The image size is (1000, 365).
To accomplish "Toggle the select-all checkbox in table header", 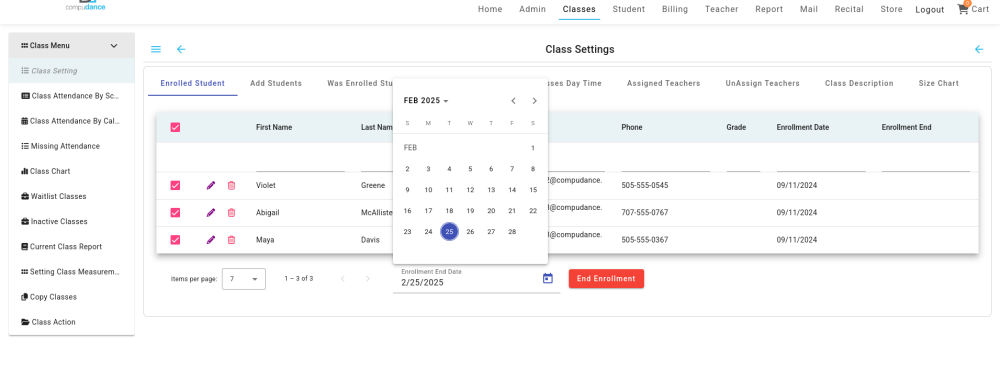I will (x=175, y=128).
